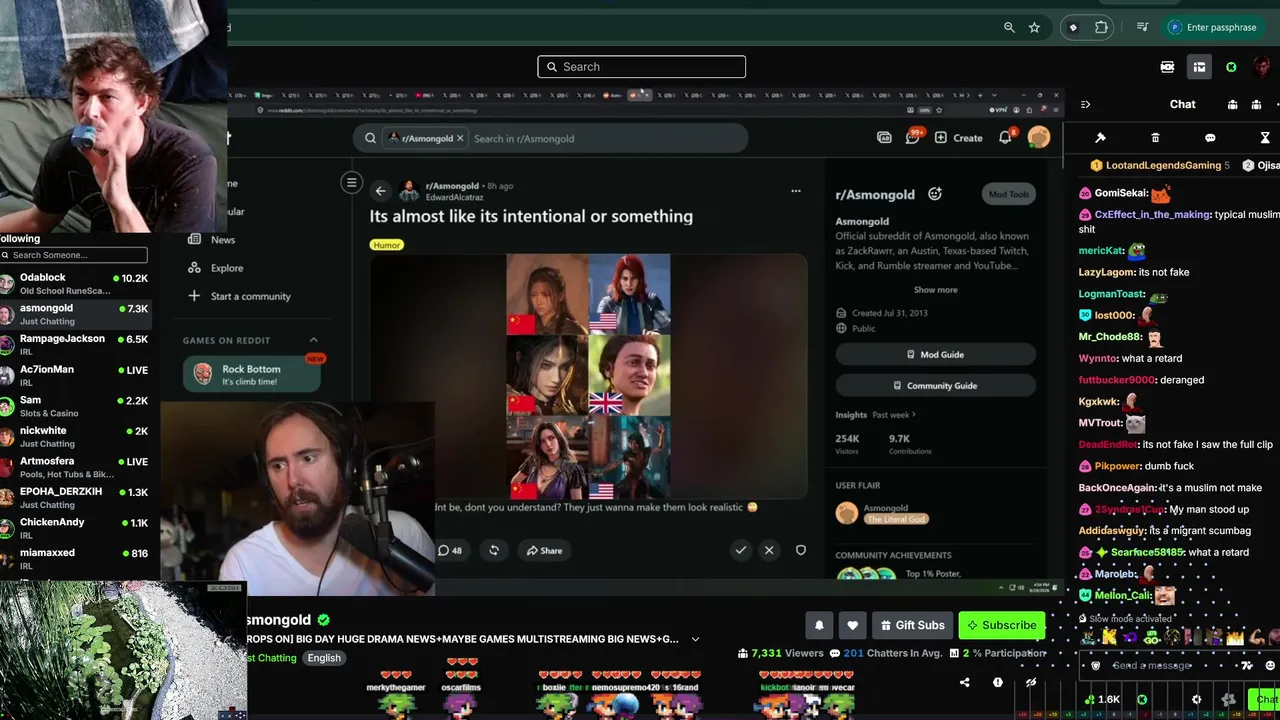Screen dimensions: 1280x720
Task: Share the stream with share icon
Action: (964, 682)
